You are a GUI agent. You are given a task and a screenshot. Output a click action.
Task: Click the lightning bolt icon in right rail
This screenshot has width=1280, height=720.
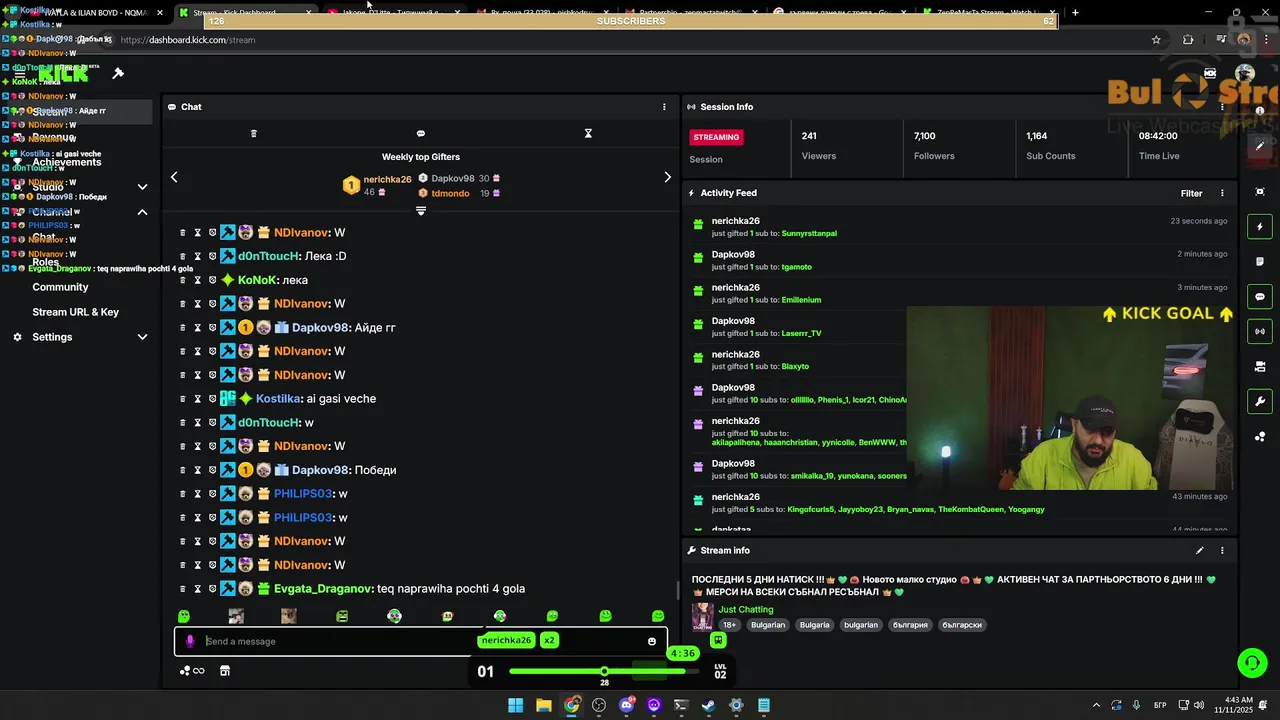pyautogui.click(x=1260, y=227)
